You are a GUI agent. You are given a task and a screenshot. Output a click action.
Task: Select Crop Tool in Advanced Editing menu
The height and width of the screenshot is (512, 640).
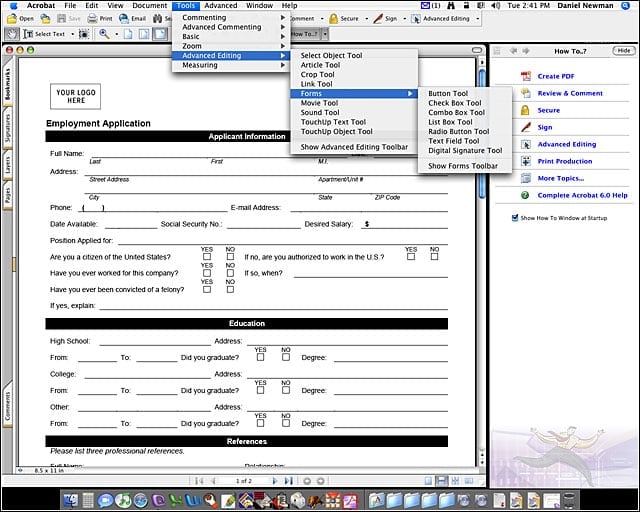coord(354,75)
